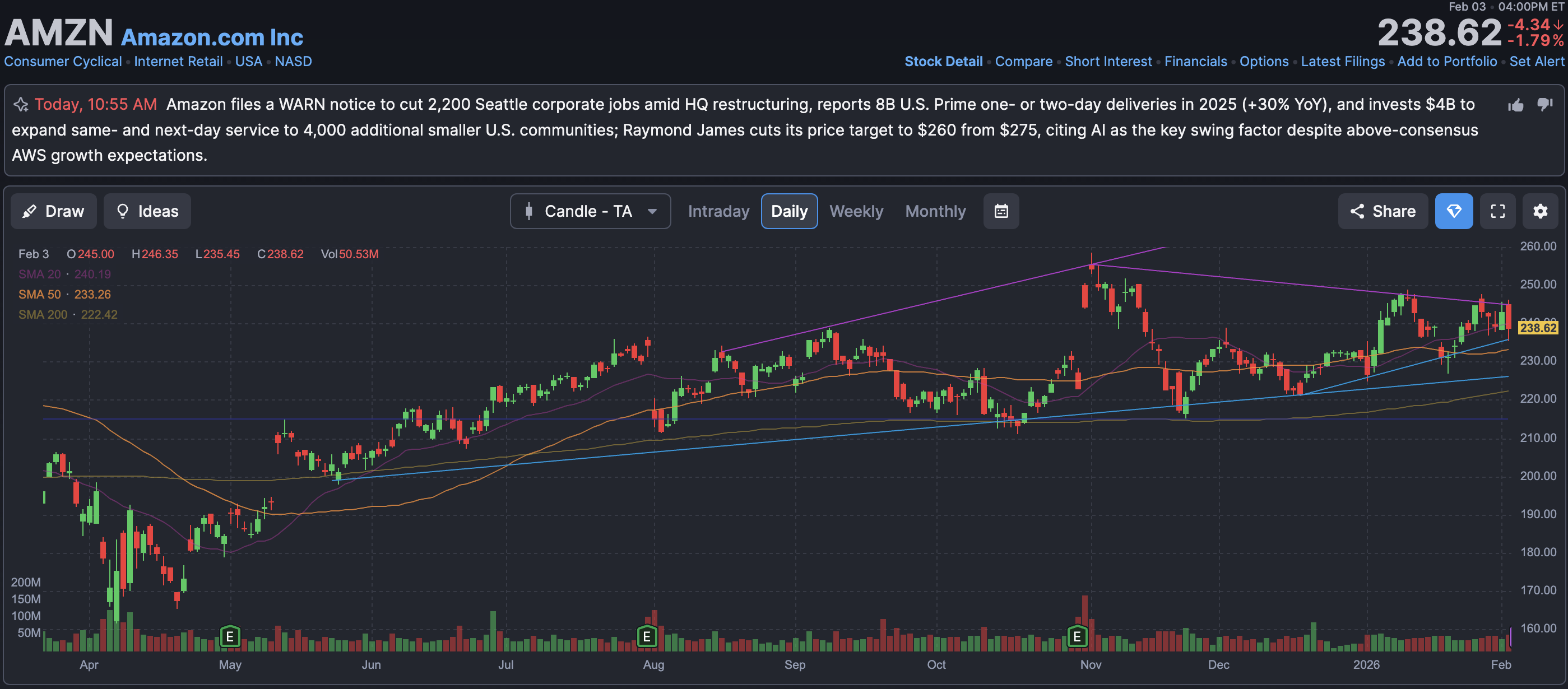Open the Options tab link

(1264, 62)
